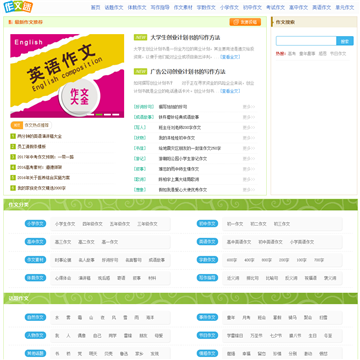The width and height of the screenshot is (360, 360).
Task: Open headline 大学生创业计划书的写作方法
Action: pyautogui.click(x=185, y=37)
